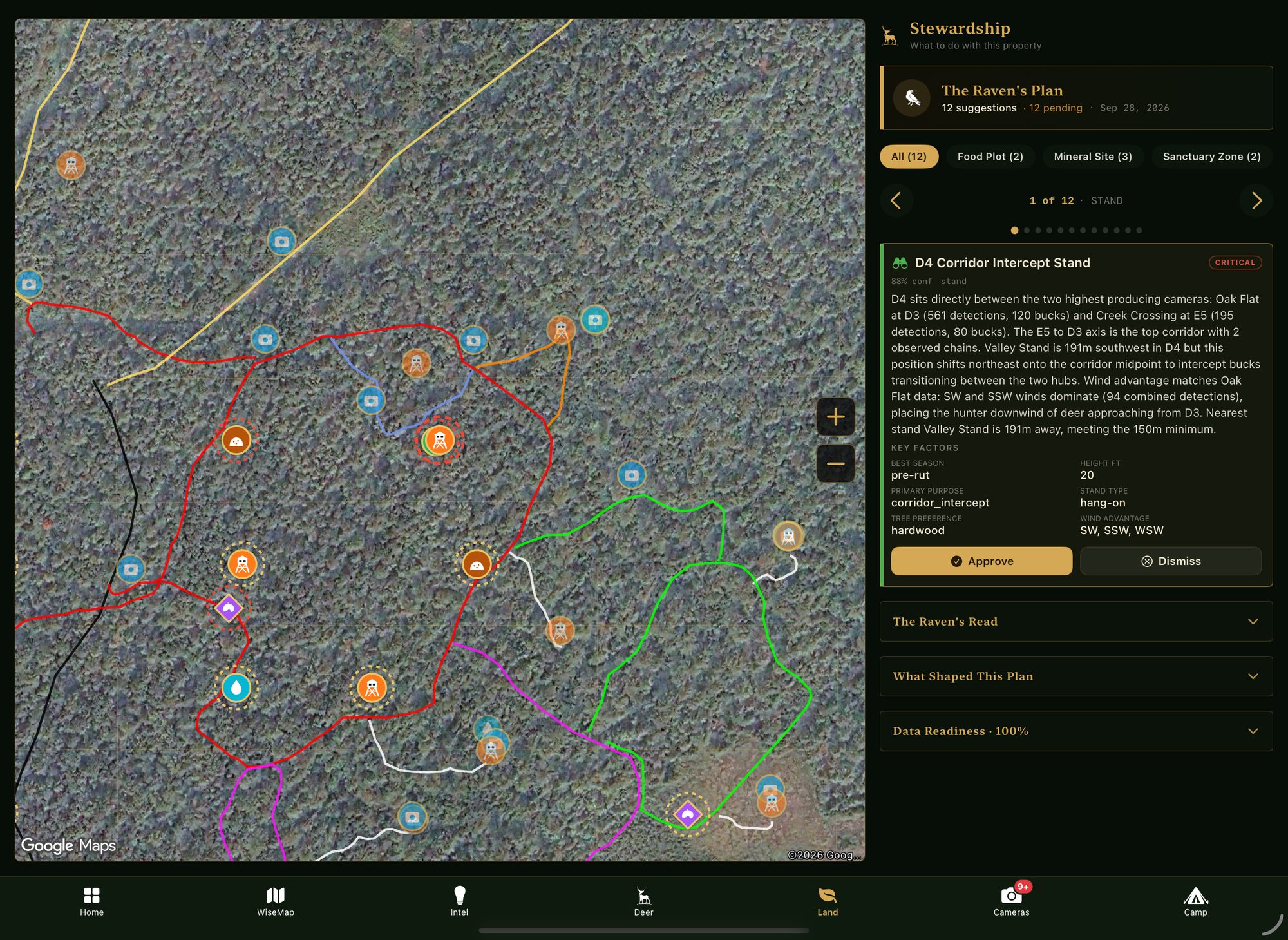Expand What Shaped This Plan section
The image size is (1288, 940).
(1076, 676)
